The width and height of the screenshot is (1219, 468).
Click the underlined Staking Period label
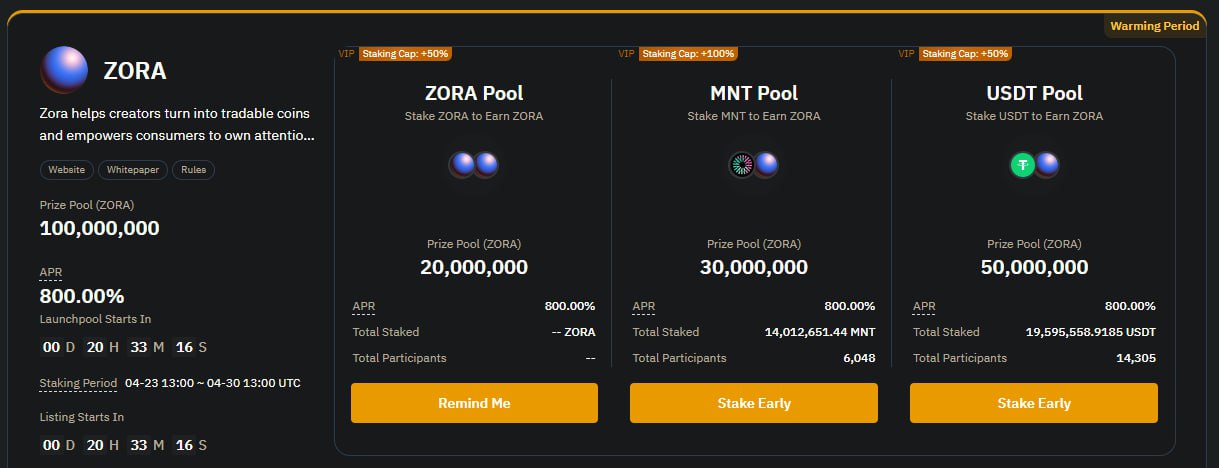pyautogui.click(x=78, y=383)
